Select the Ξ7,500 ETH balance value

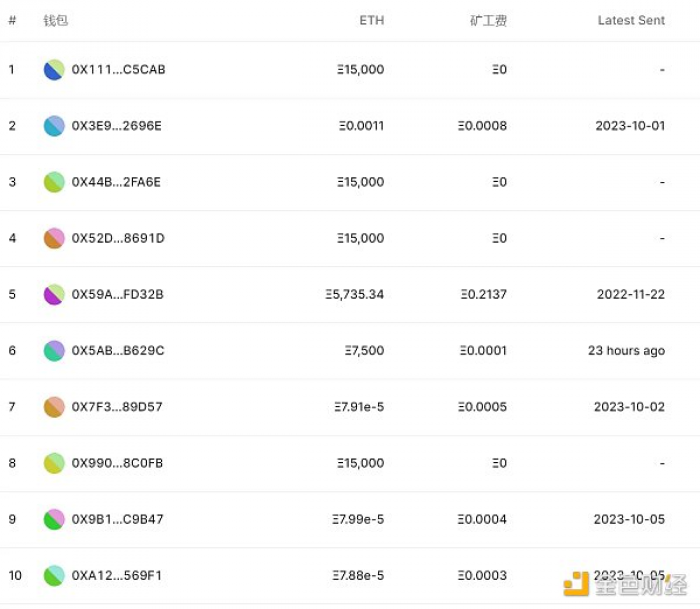coord(364,351)
